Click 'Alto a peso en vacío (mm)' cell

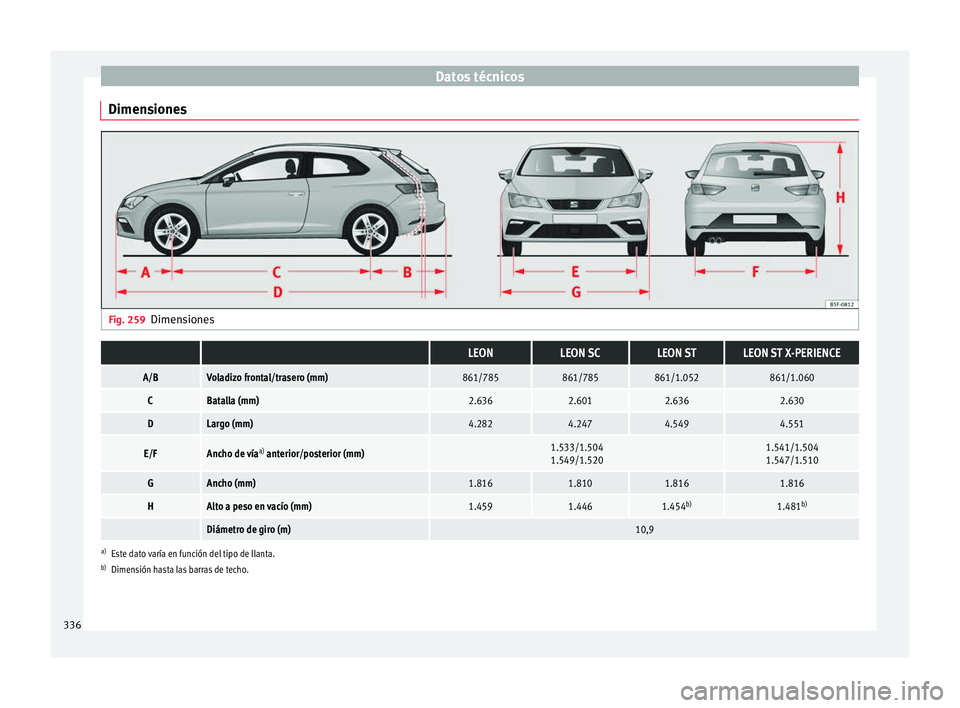[315, 507]
